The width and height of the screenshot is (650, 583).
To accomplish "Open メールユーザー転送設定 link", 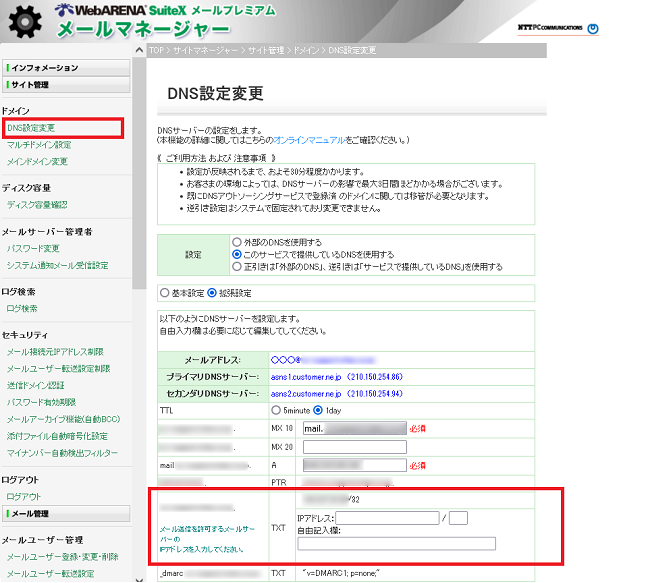I will pos(50,573).
